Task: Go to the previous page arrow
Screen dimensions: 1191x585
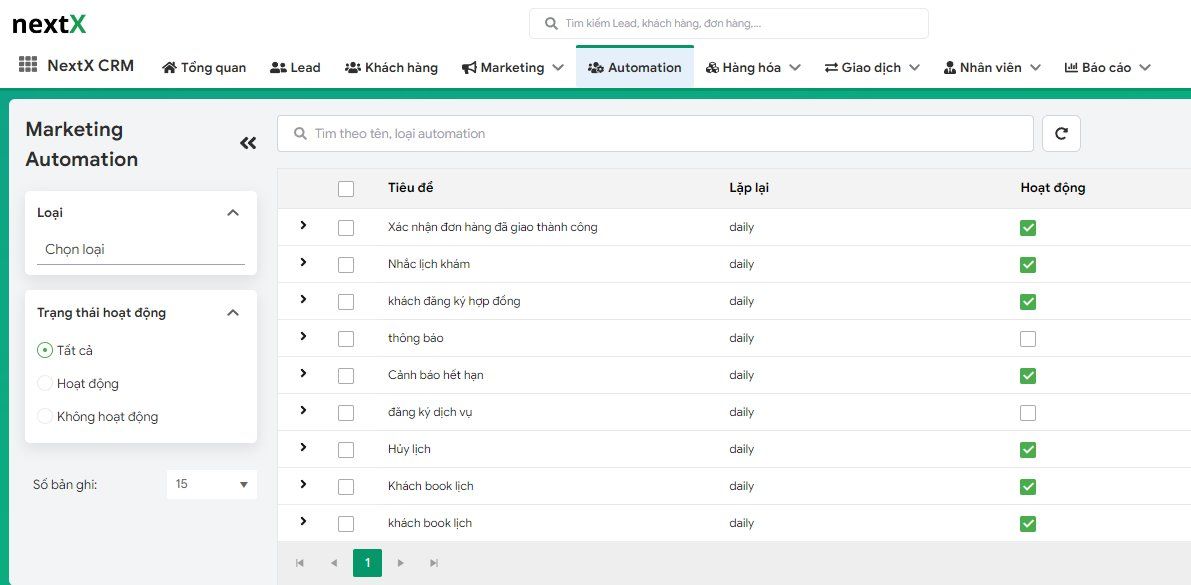Action: 334,563
